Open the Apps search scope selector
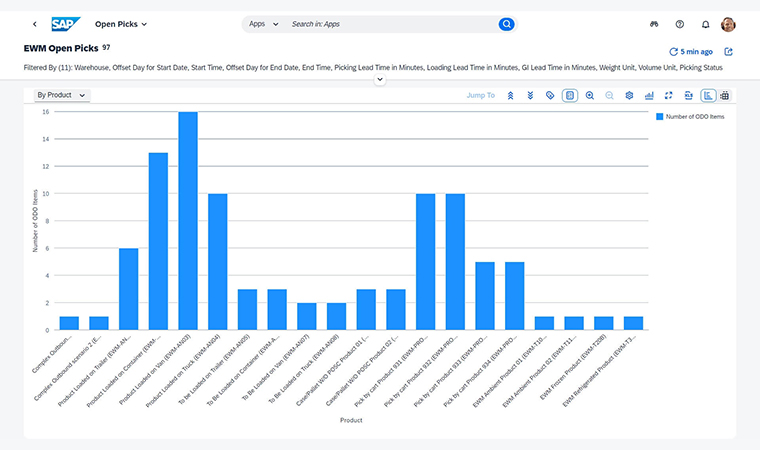 [x=264, y=24]
